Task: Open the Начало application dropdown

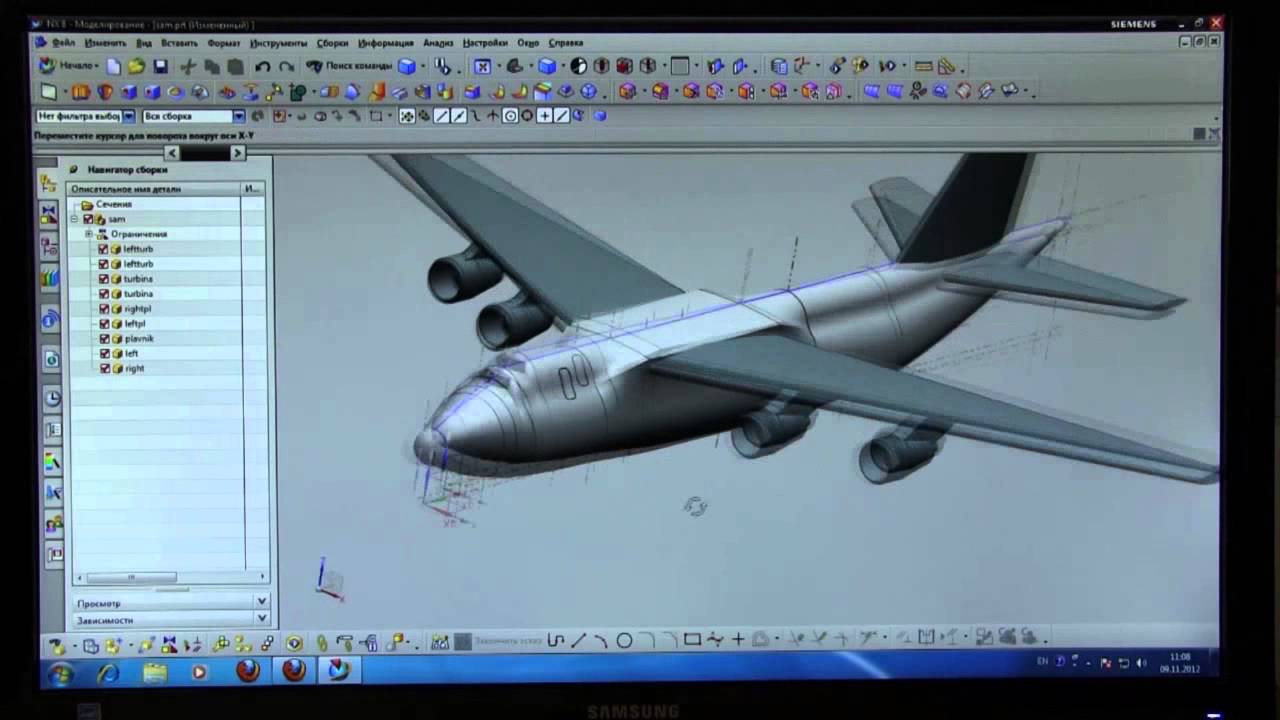Action: point(68,66)
